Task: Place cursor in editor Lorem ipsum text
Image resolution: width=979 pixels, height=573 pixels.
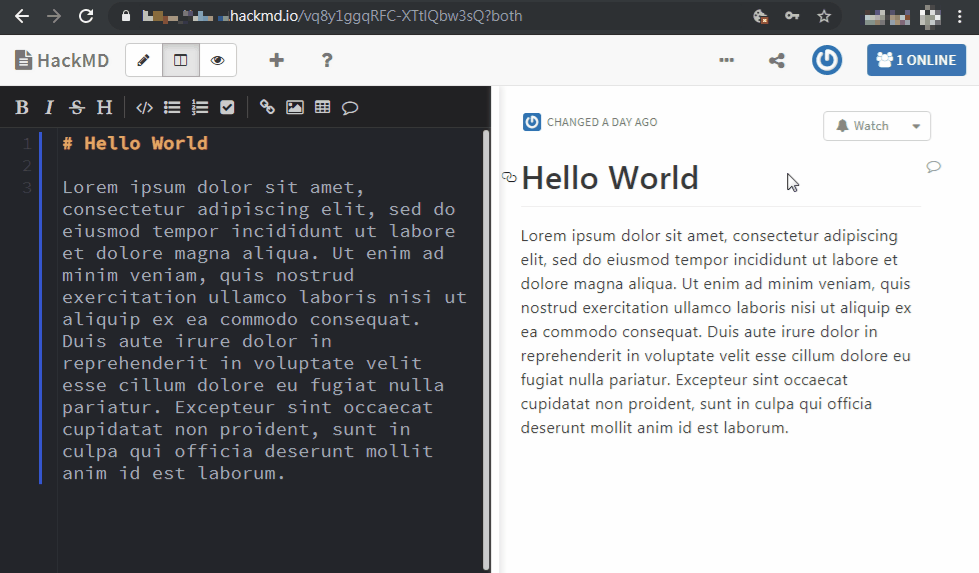Action: click(x=265, y=330)
